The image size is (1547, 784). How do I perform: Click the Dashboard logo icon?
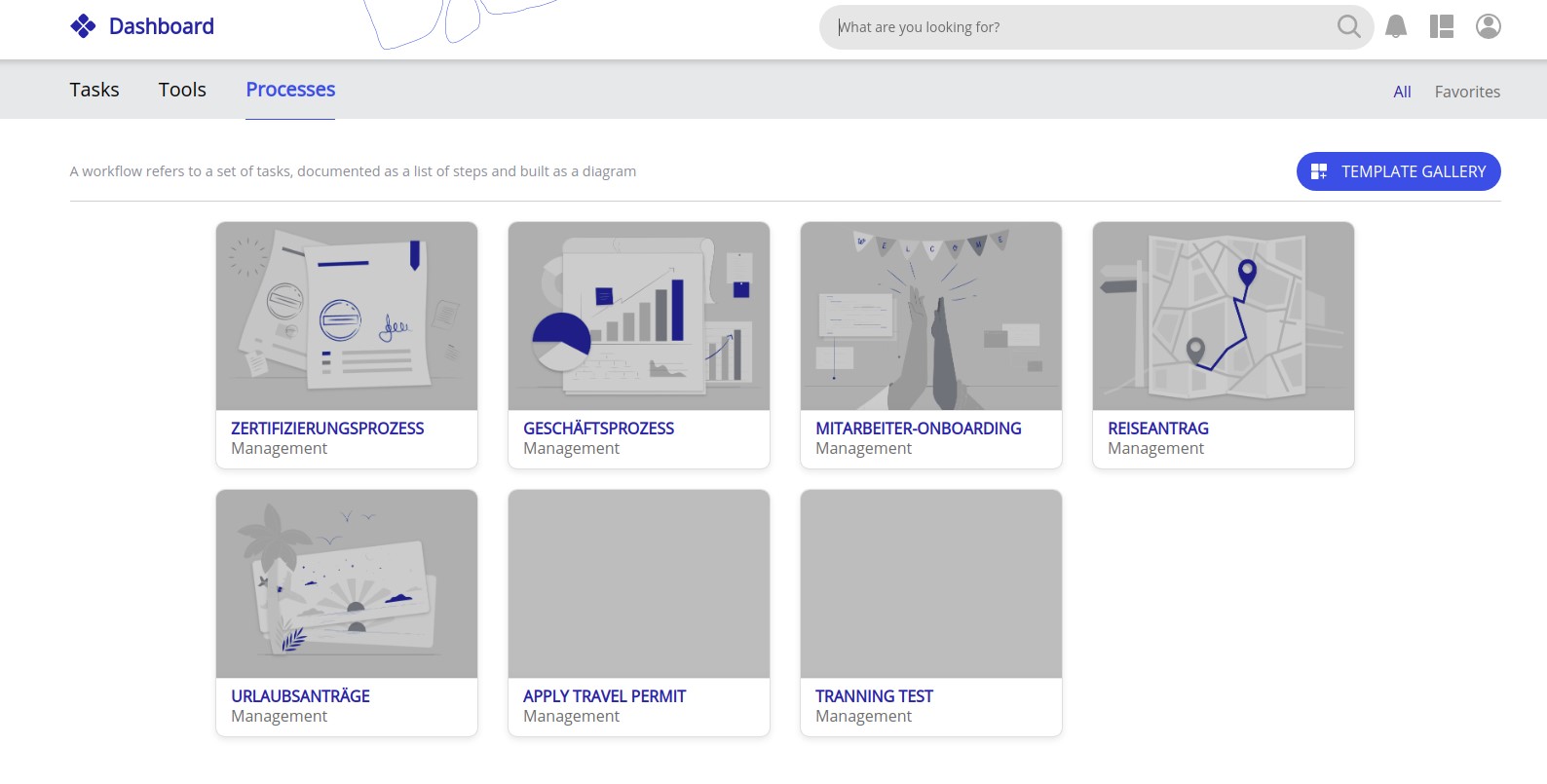[83, 26]
